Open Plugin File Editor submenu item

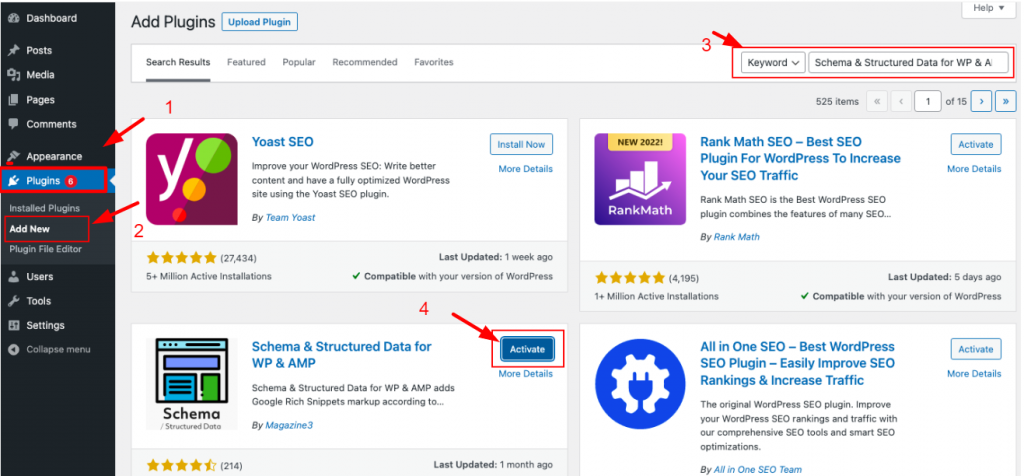pyautogui.click(x=46, y=249)
